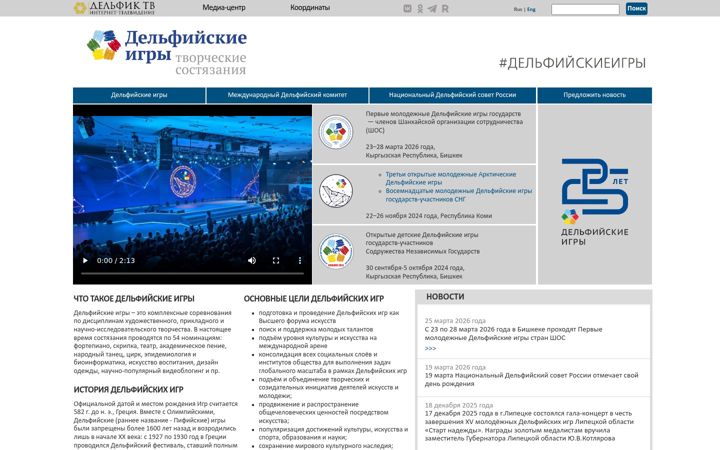Click the Дельфийские игры site logo
This screenshot has height=450, width=720.
pos(167,51)
